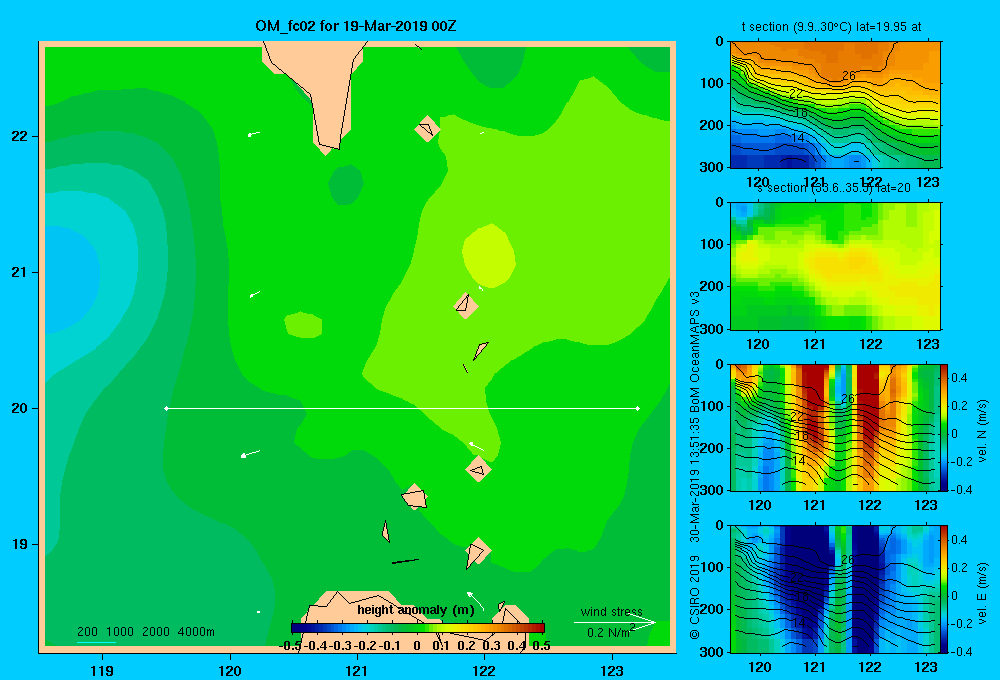1000x680 pixels.
Task: Click the wind vector arrow near 19.7N 120.2E
Action: pos(251,454)
